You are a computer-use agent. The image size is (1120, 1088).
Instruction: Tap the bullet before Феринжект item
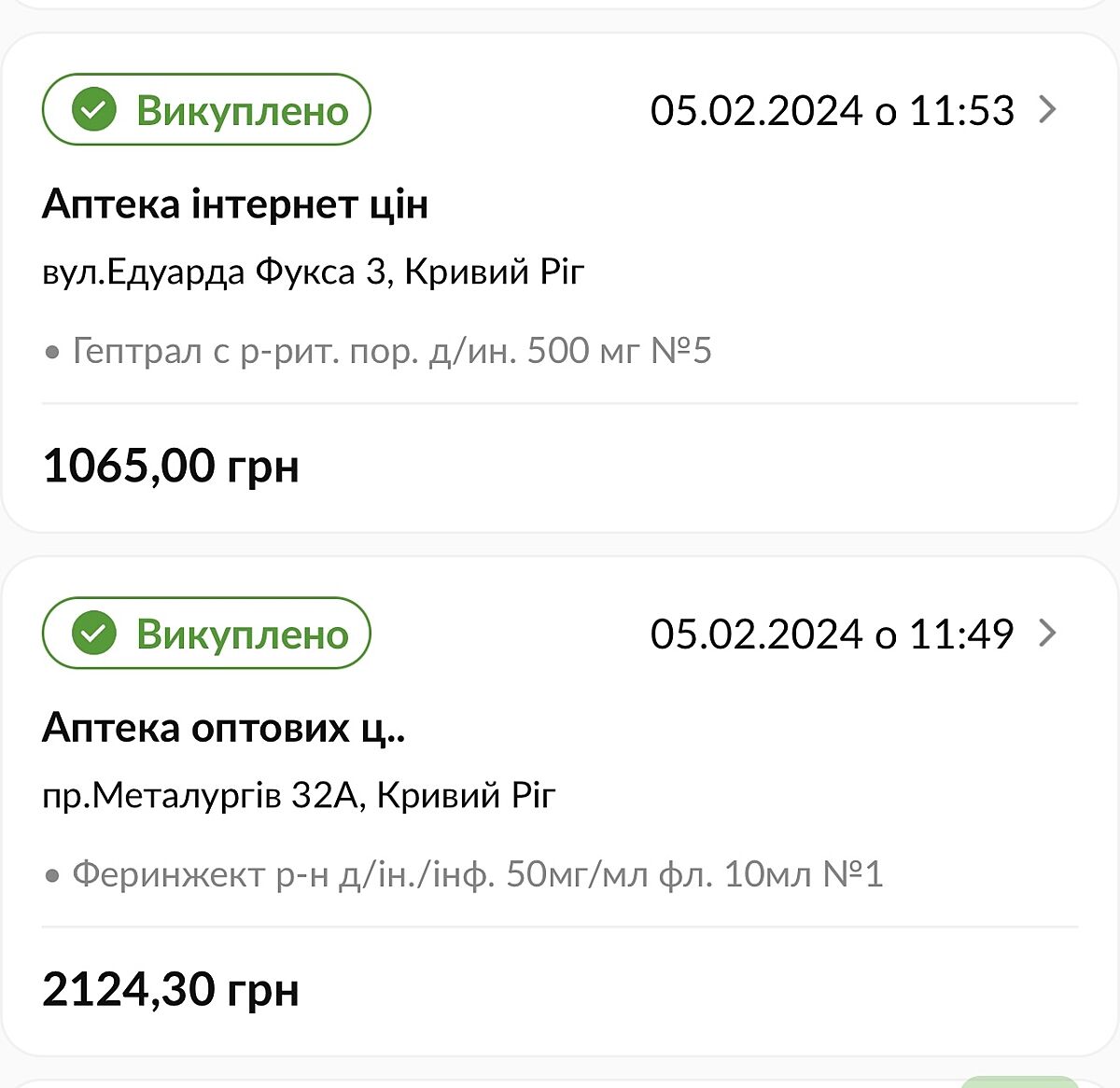[53, 876]
